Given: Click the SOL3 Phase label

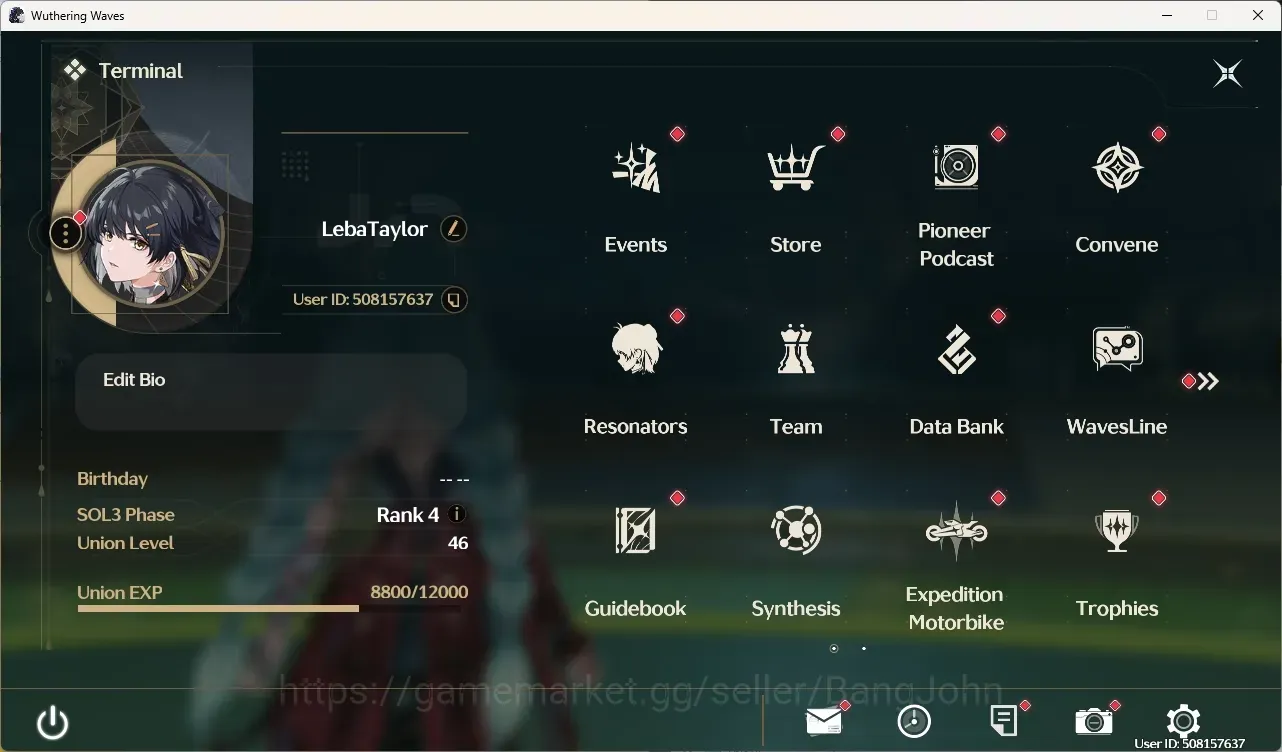Looking at the screenshot, I should (126, 515).
